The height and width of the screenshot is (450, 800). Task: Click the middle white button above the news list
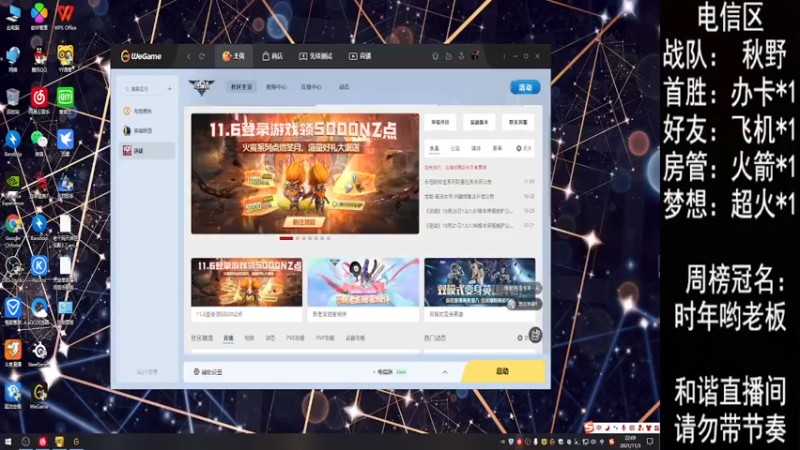pos(479,122)
